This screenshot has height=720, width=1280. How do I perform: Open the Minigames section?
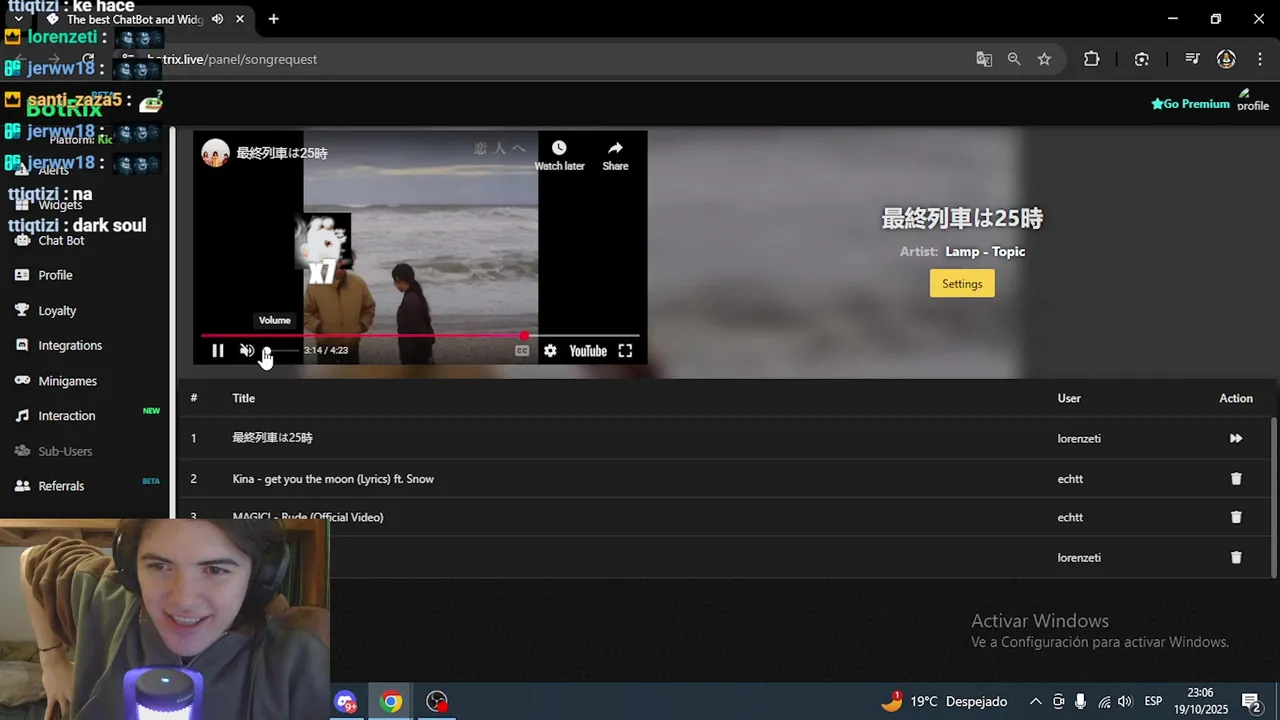coord(67,381)
